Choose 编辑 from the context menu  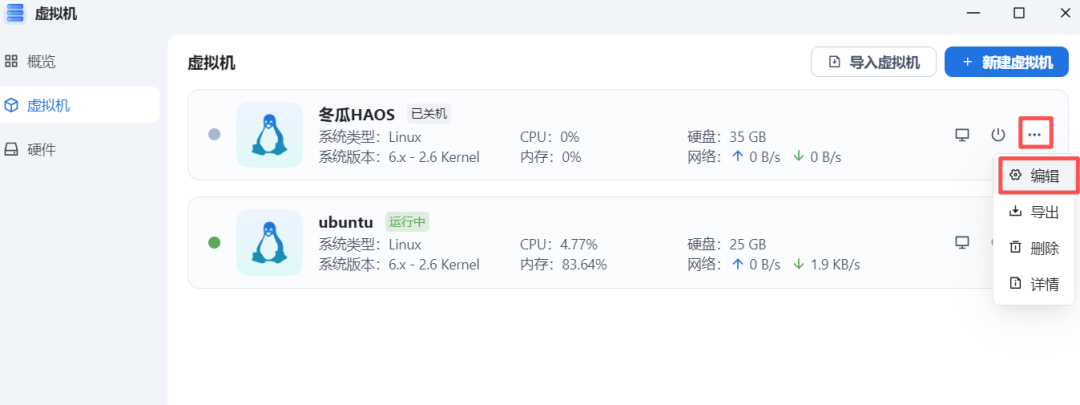pyautogui.click(x=1034, y=176)
